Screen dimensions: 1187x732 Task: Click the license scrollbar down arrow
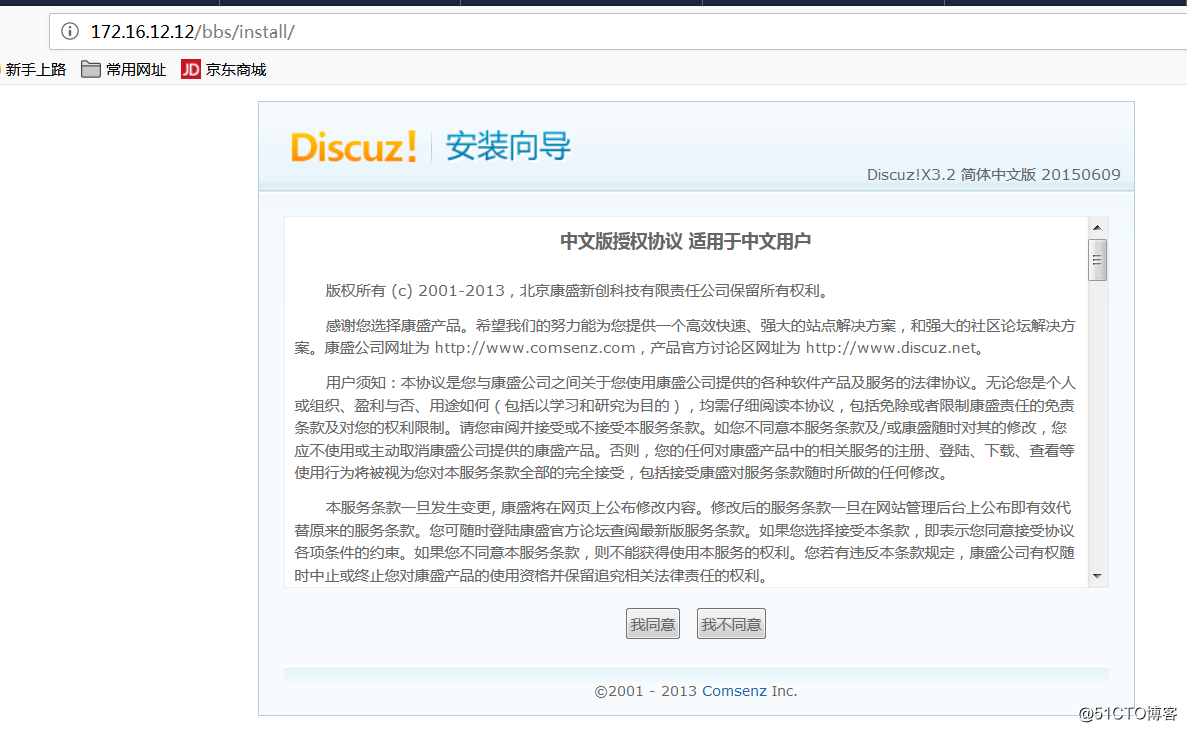[x=1097, y=577]
